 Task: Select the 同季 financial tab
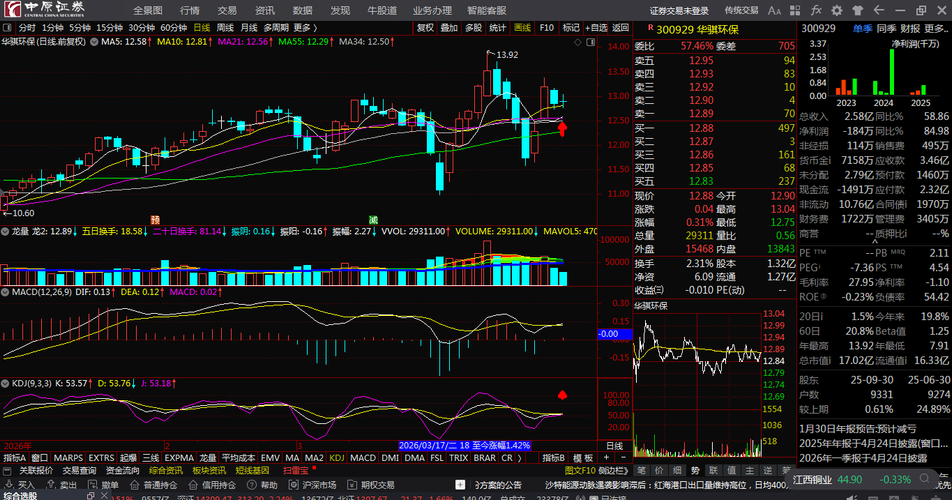pos(886,29)
